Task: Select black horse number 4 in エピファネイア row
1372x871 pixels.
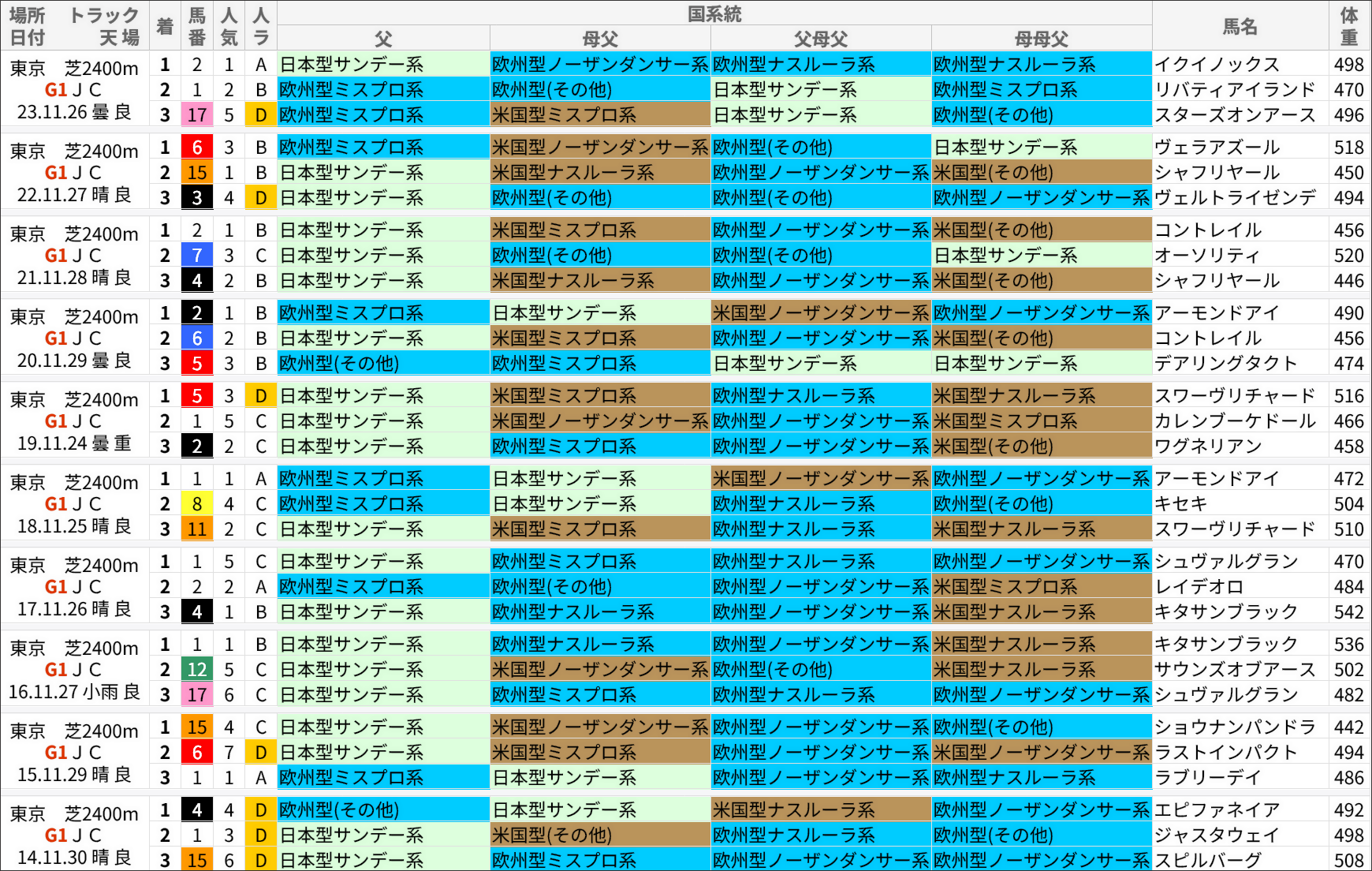Action: point(197,810)
